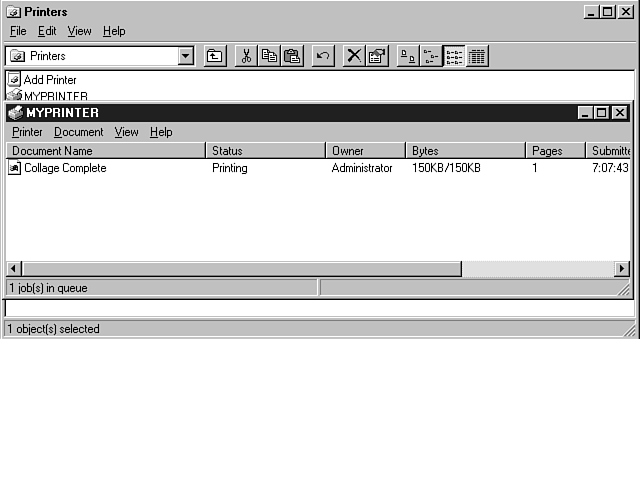Click the Owner column header
The width and height of the screenshot is (640, 480).
[x=366, y=151]
